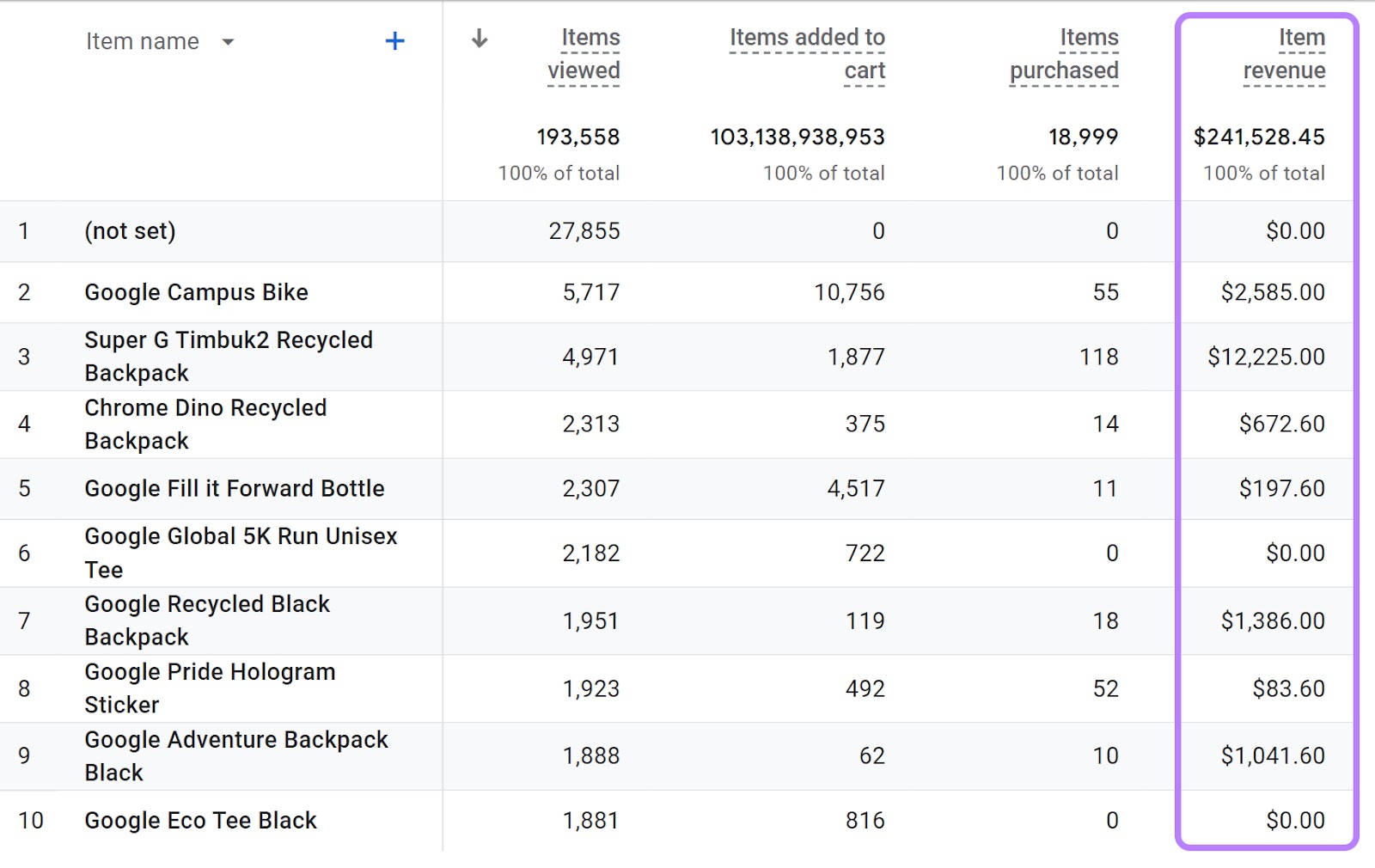Select cart value 10,756 for Campus Bike
This screenshot has height=868, width=1375.
(x=849, y=292)
